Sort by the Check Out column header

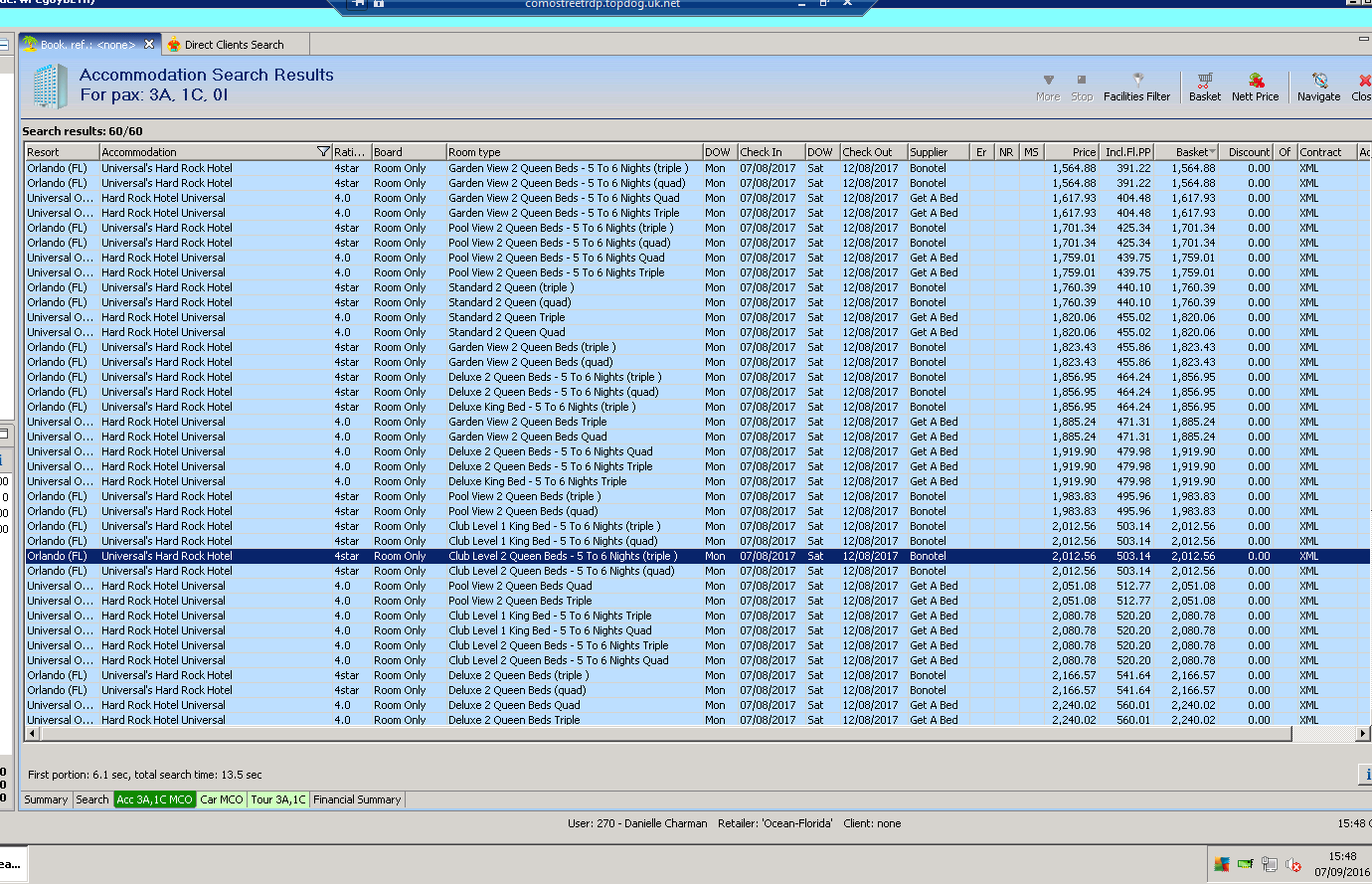[x=873, y=152]
